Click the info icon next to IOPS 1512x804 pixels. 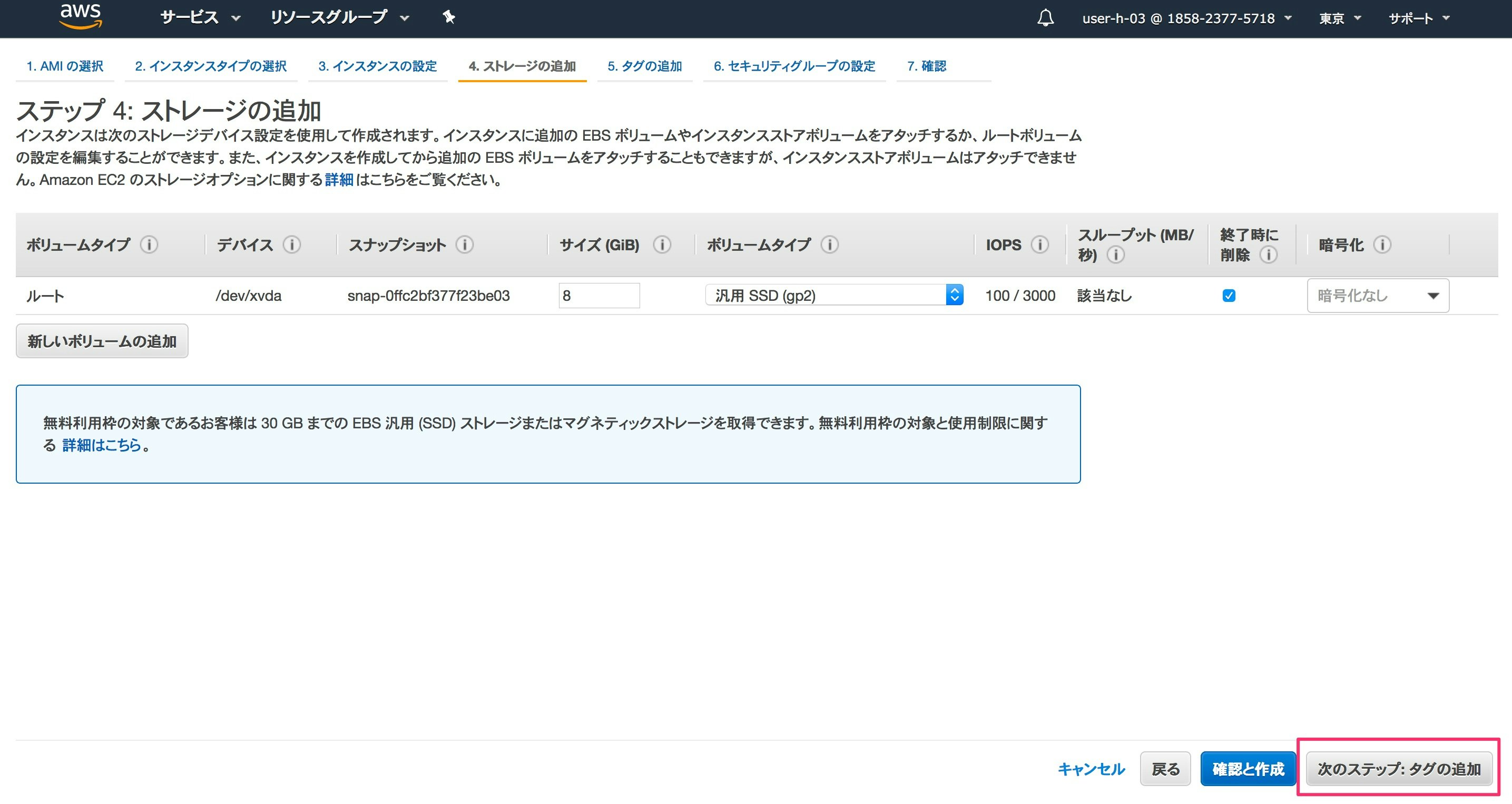(1040, 244)
